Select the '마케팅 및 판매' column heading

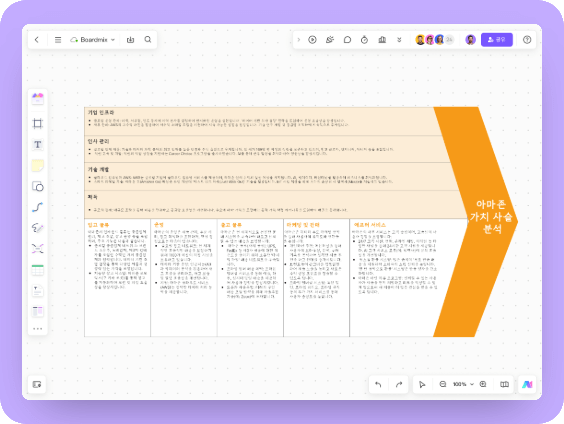(303, 225)
